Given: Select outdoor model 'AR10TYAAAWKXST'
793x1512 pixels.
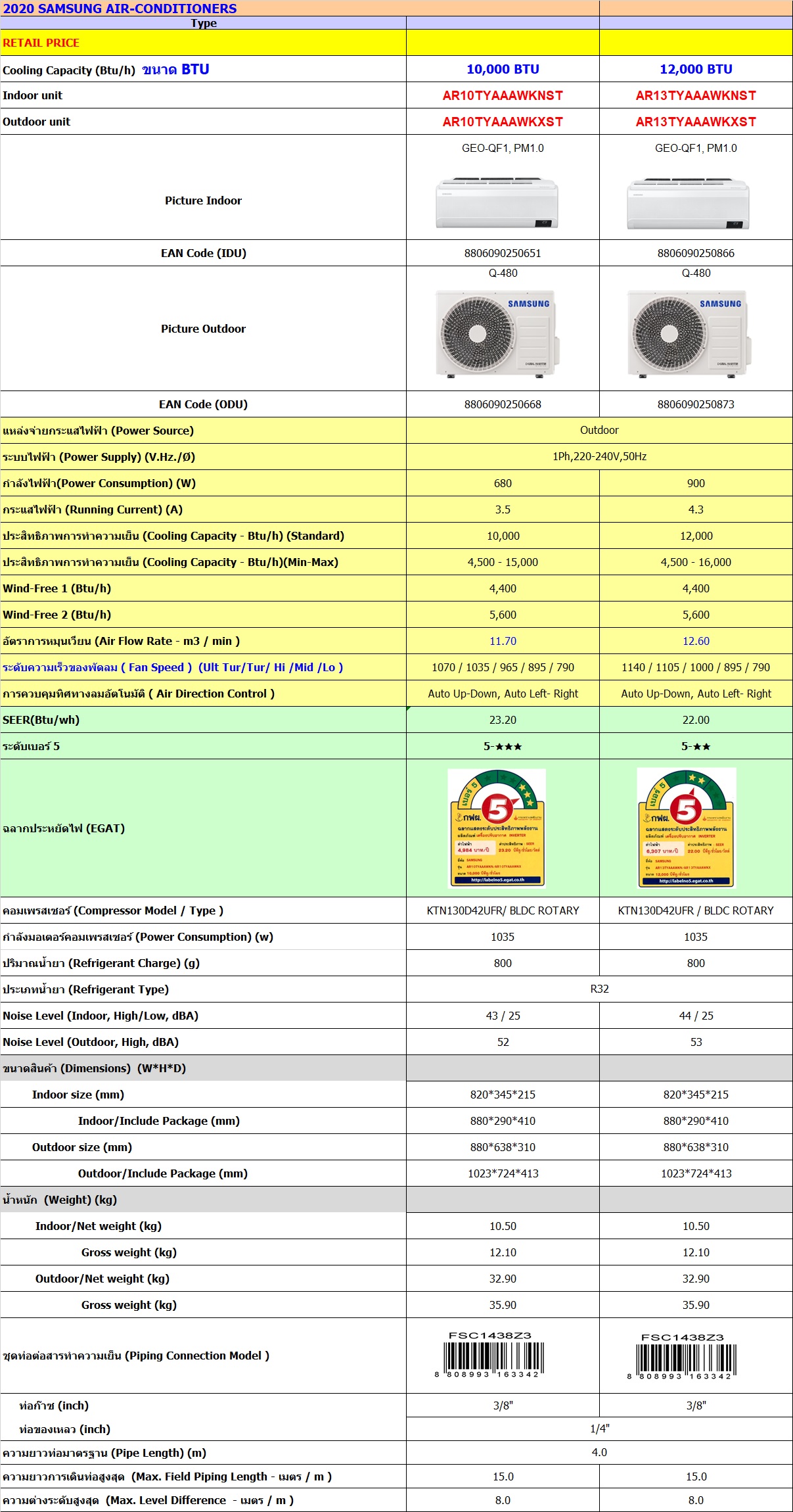Looking at the screenshot, I should click(x=503, y=122).
